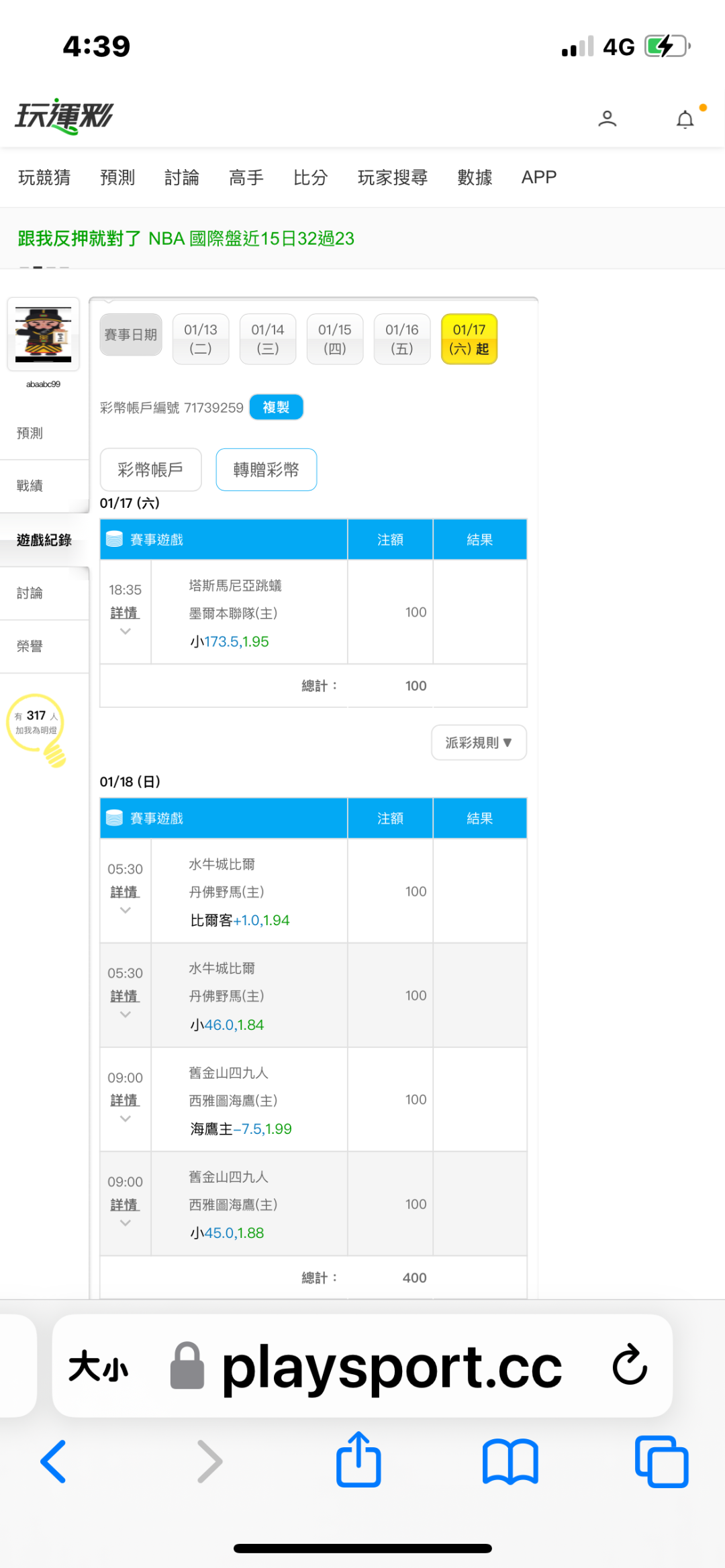Screen dimensions: 725x1568
Task: Tap the notification bell icon
Action: coord(685,119)
